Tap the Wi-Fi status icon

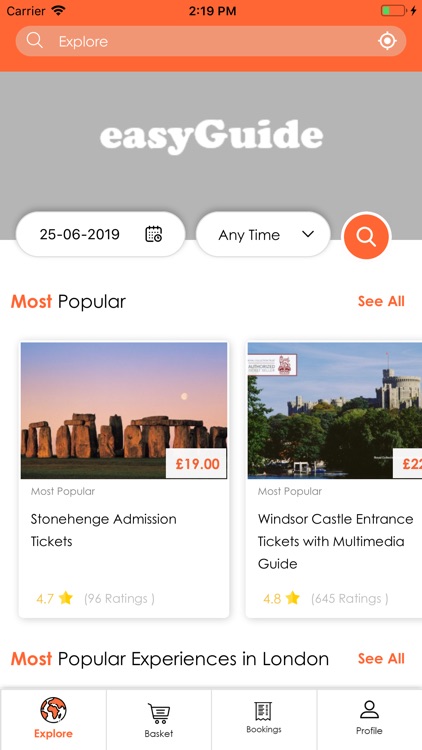click(58, 11)
